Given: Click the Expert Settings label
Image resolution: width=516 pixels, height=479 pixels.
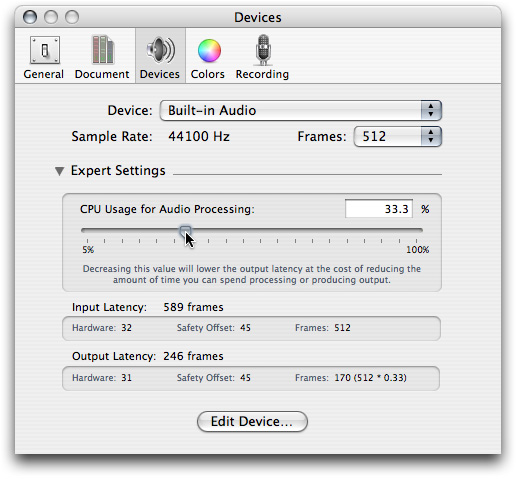Looking at the screenshot, I should [x=118, y=171].
